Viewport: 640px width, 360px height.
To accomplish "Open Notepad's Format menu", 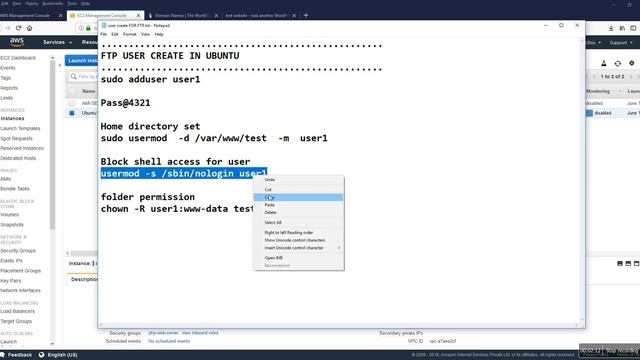I will coord(129,34).
